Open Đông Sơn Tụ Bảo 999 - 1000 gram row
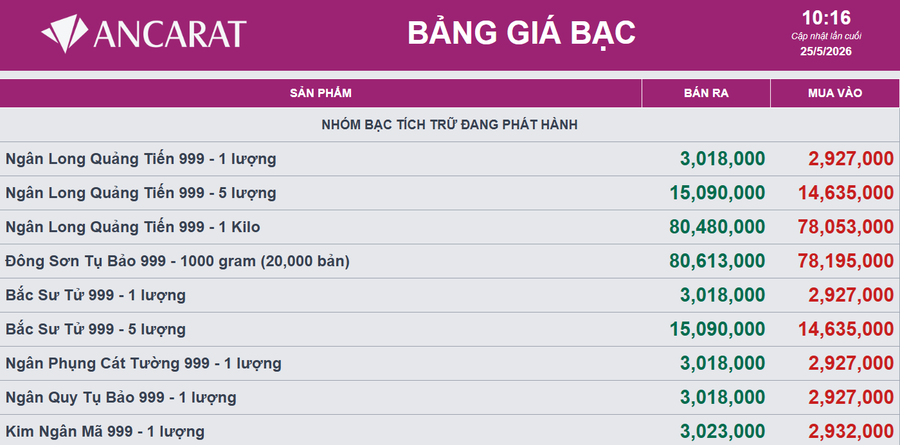The width and height of the screenshot is (900, 445). point(449,261)
